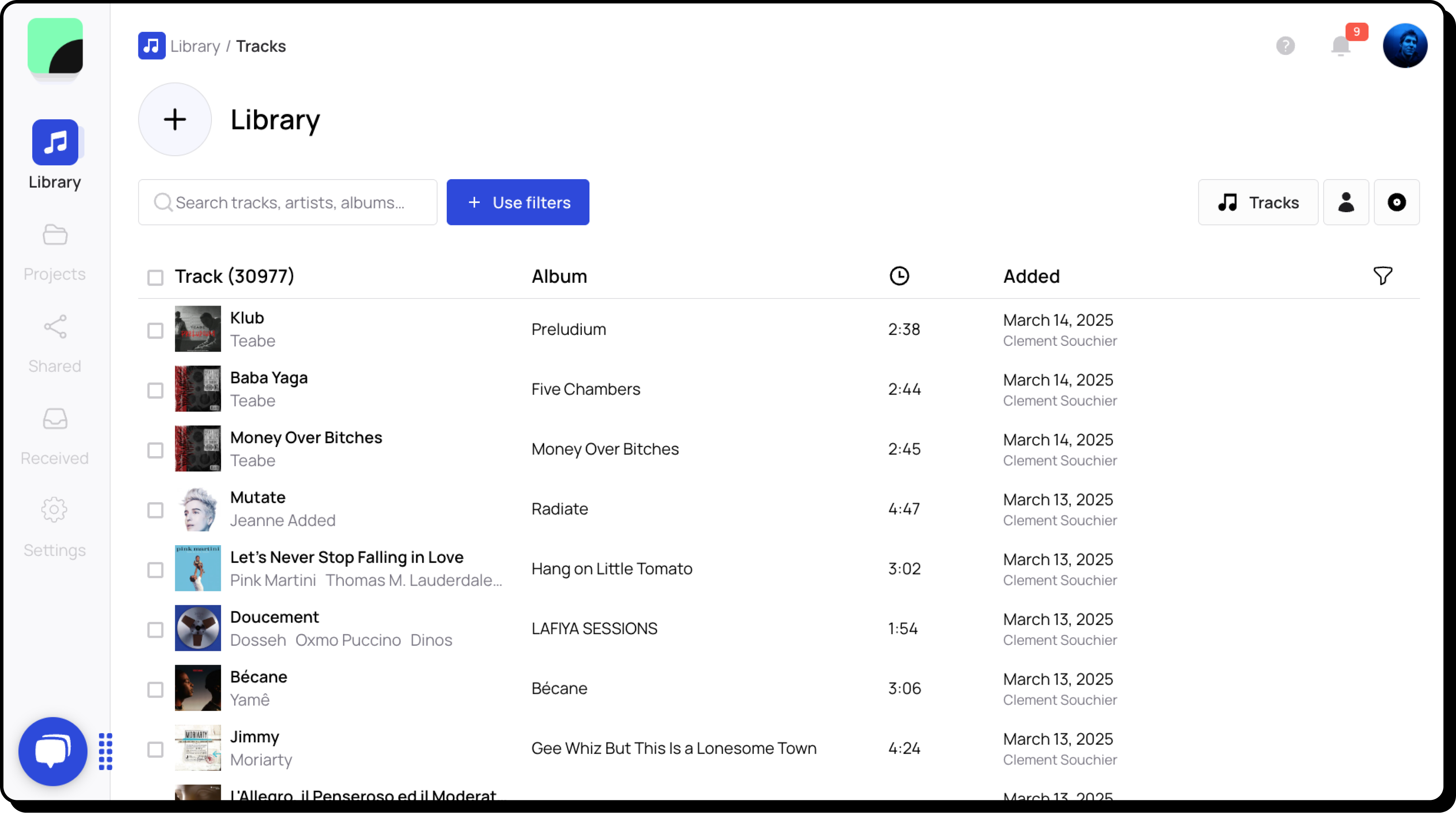Check the Mutate track checkbox
This screenshot has height=813, width=1456.
pyautogui.click(x=155, y=510)
